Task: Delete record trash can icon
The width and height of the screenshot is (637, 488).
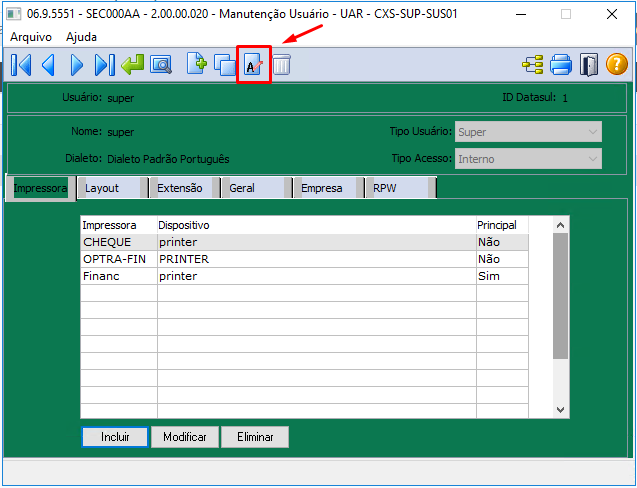Action: point(282,65)
